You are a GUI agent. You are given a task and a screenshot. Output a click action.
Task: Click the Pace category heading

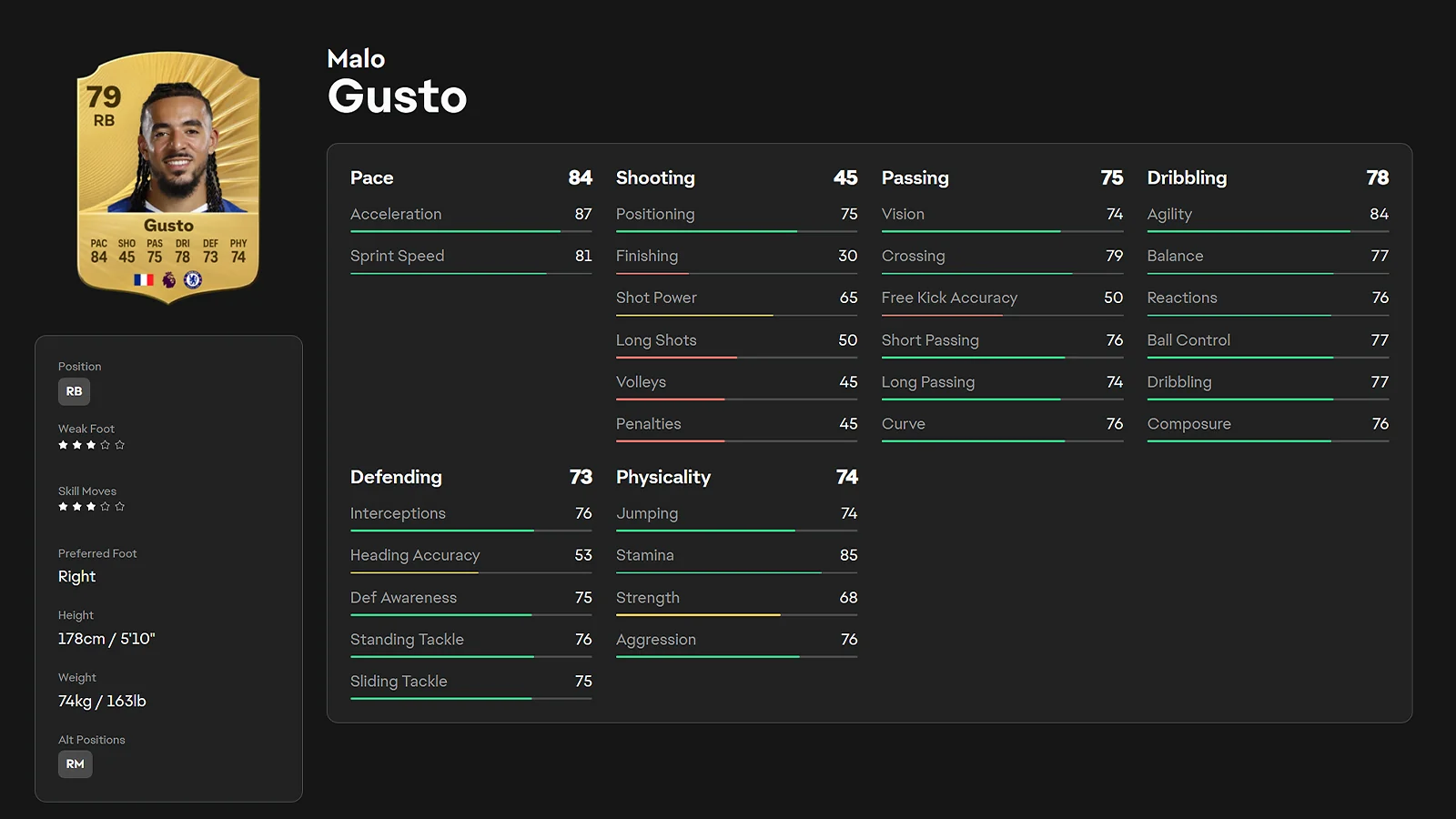coord(372,178)
